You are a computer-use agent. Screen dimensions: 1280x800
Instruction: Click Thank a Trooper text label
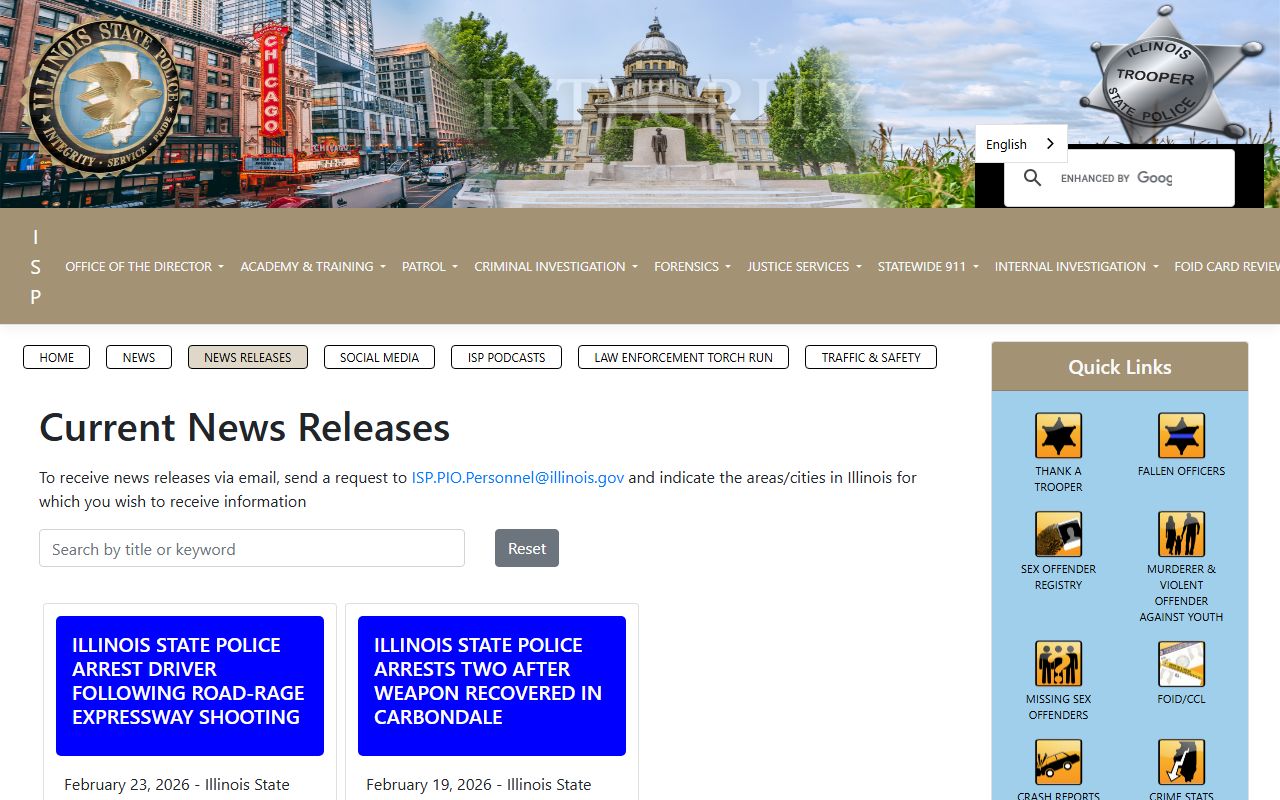click(1058, 479)
